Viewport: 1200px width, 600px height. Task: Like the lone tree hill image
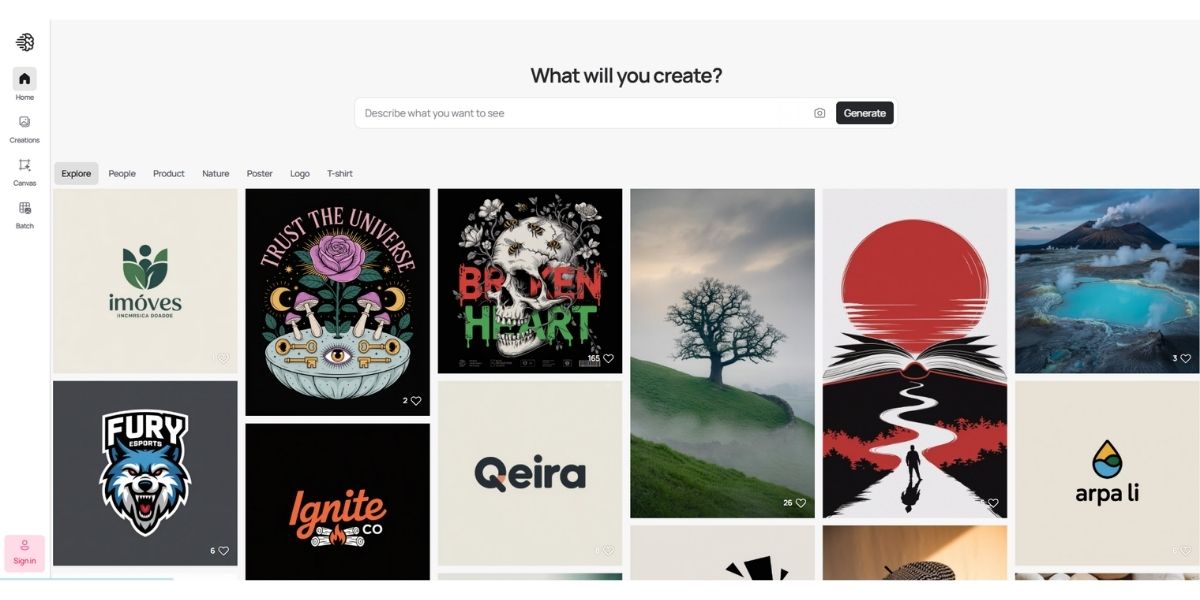pyautogui.click(x=801, y=503)
